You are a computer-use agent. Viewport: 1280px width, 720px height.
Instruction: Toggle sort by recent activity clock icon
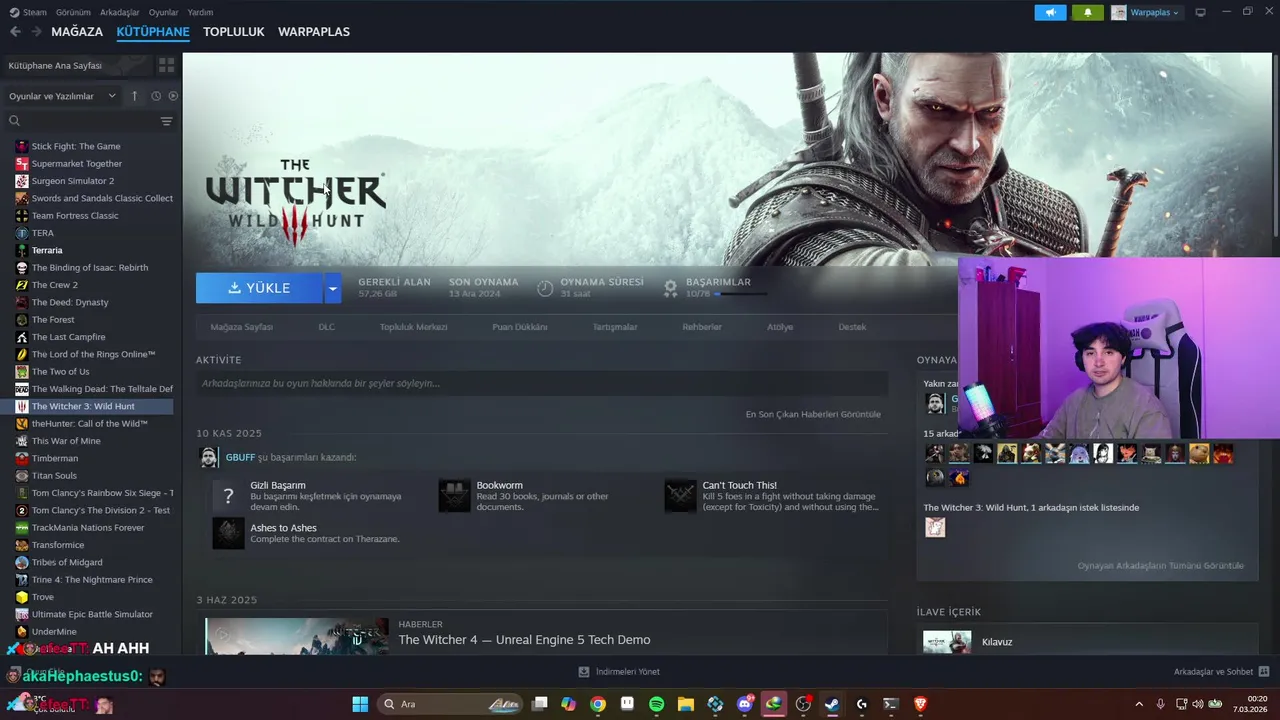(x=156, y=96)
